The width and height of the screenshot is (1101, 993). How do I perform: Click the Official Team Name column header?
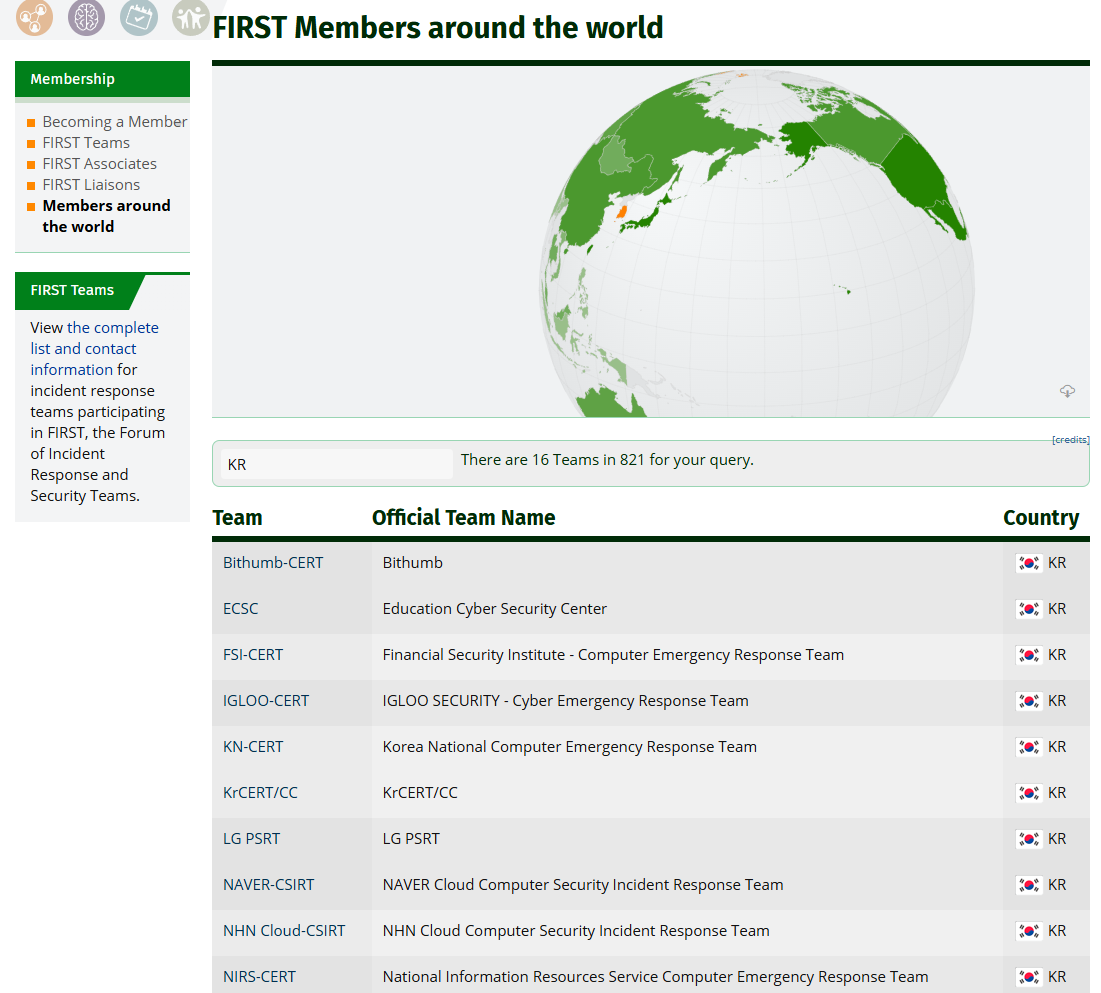pos(463,518)
